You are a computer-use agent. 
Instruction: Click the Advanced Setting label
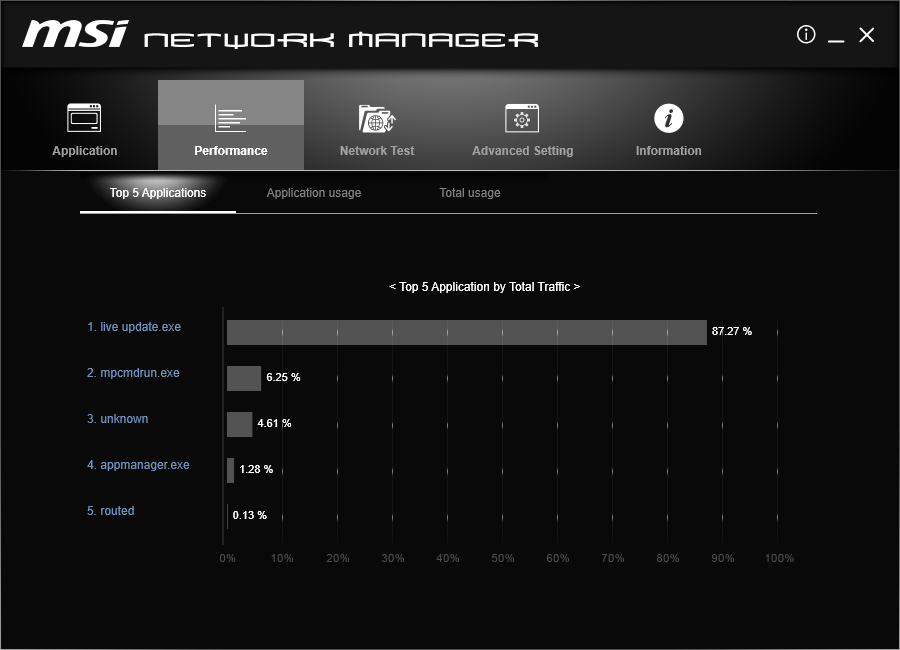pos(522,150)
